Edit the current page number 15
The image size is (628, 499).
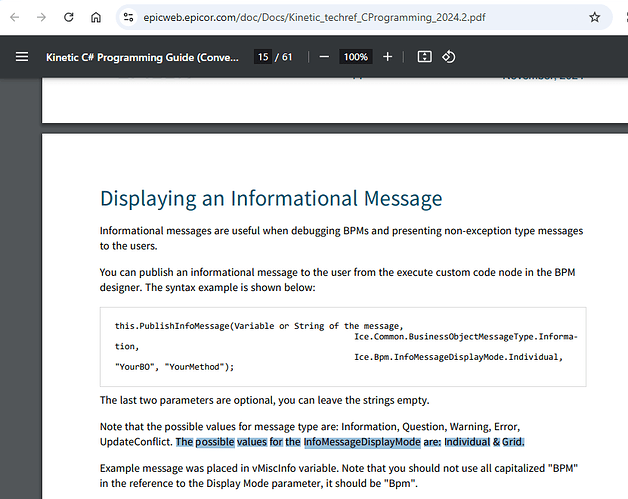point(263,57)
